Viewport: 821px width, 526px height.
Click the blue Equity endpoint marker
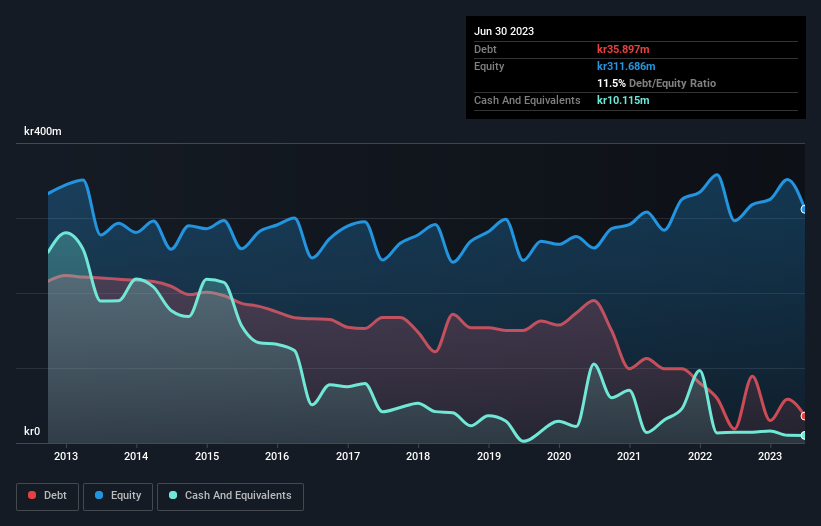pyautogui.click(x=804, y=209)
